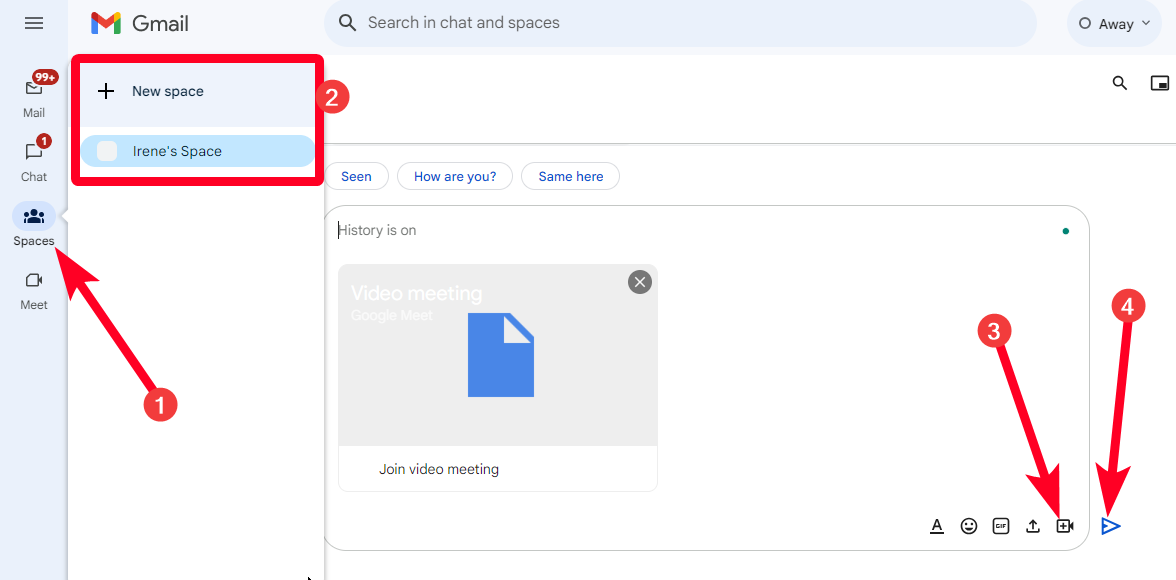Open Mail from the sidebar

[x=34, y=96]
